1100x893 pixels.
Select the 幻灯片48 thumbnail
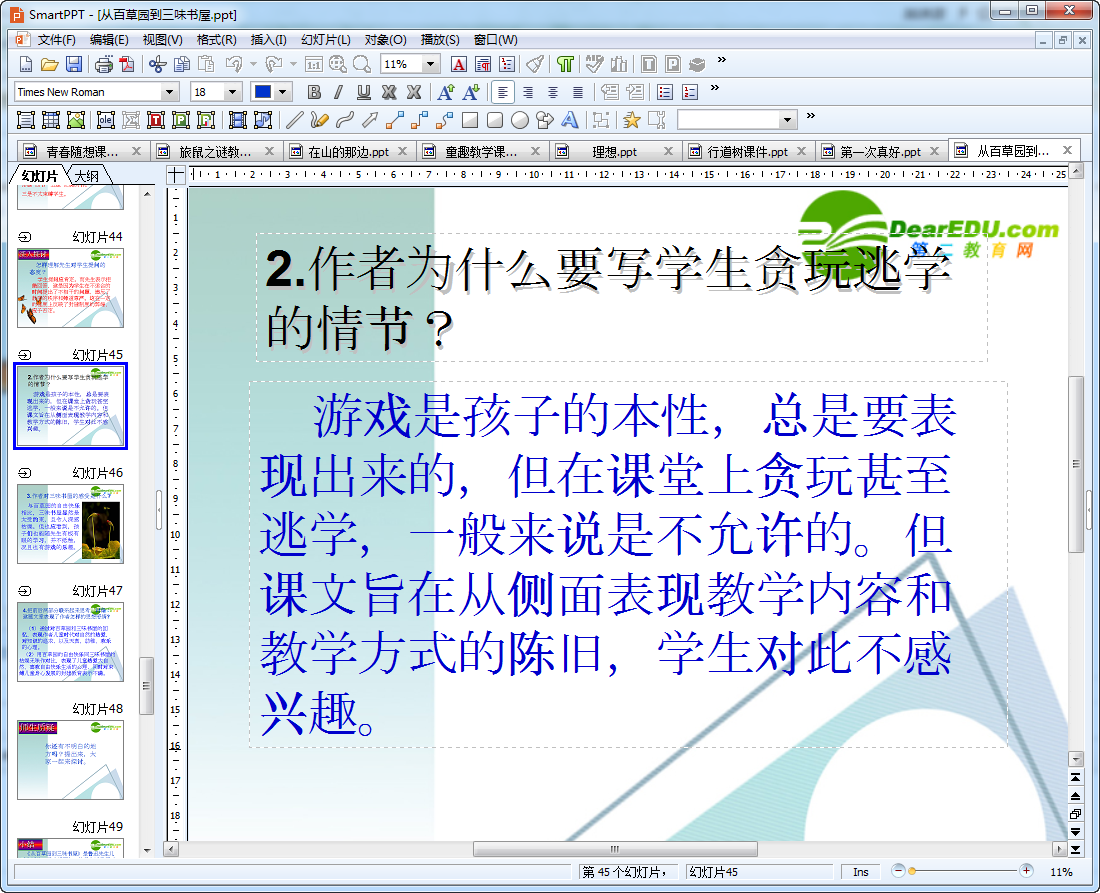[70, 760]
